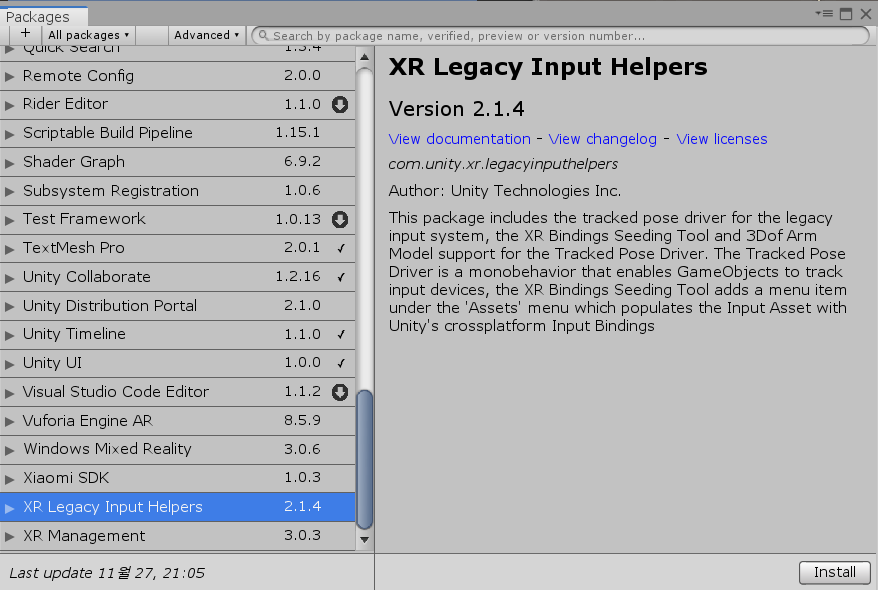Image resolution: width=878 pixels, height=590 pixels.
Task: Click Author: Unity Technologies Inc. text
Action: (505, 191)
